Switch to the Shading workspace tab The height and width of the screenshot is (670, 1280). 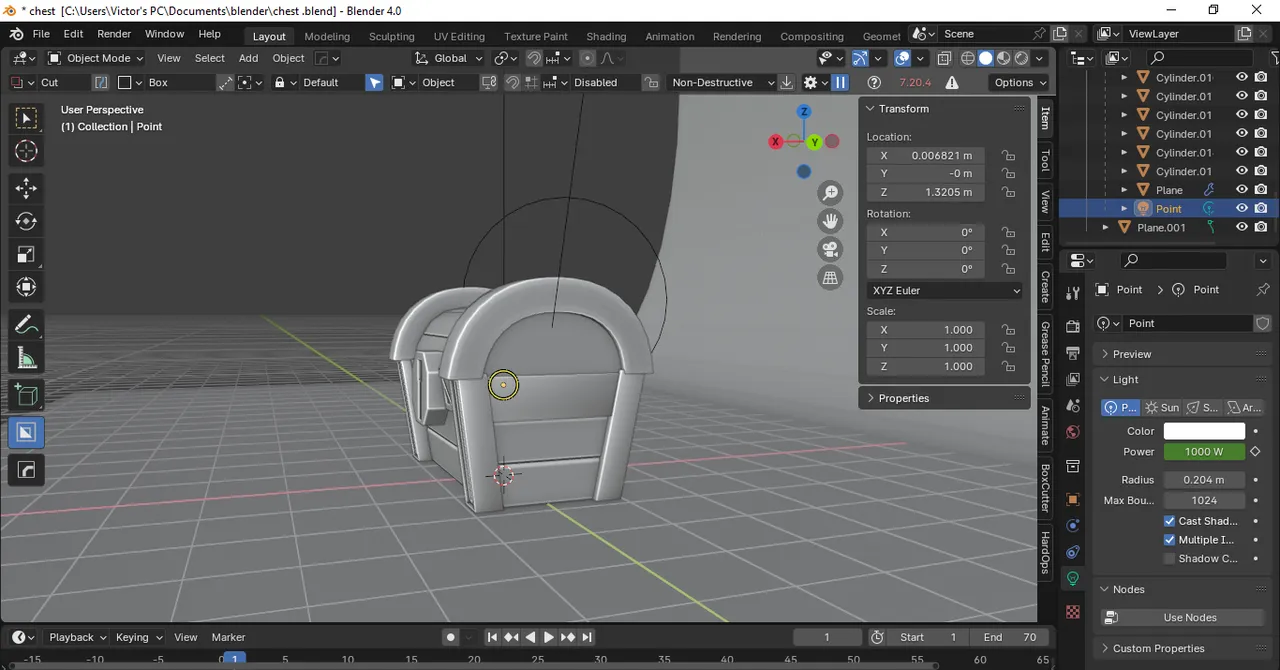point(606,36)
